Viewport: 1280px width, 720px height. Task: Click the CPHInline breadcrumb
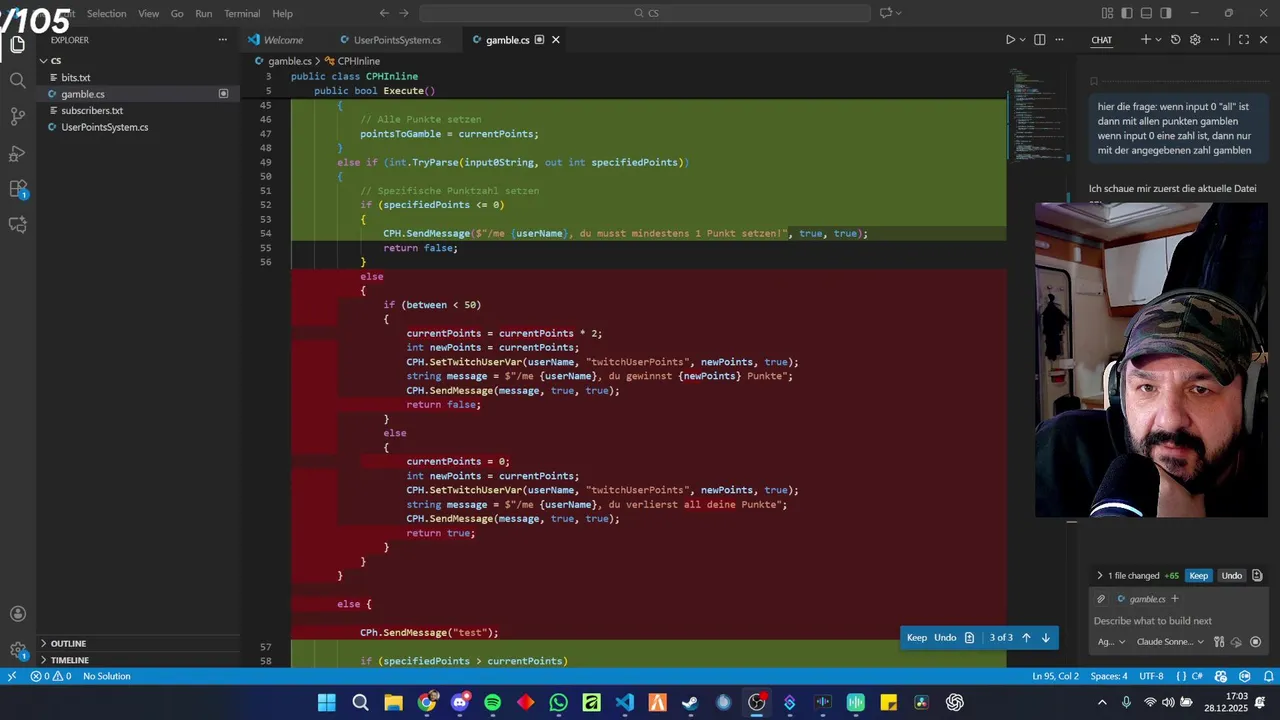353,61
